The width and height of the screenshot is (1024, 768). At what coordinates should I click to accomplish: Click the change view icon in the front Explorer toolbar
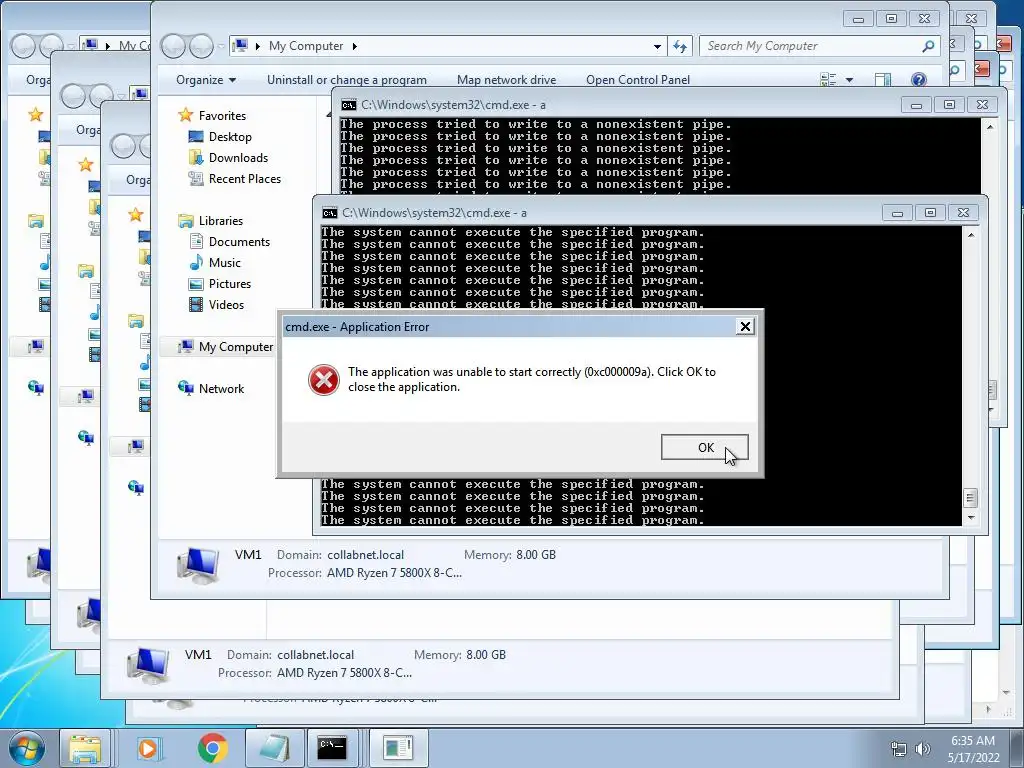828,80
